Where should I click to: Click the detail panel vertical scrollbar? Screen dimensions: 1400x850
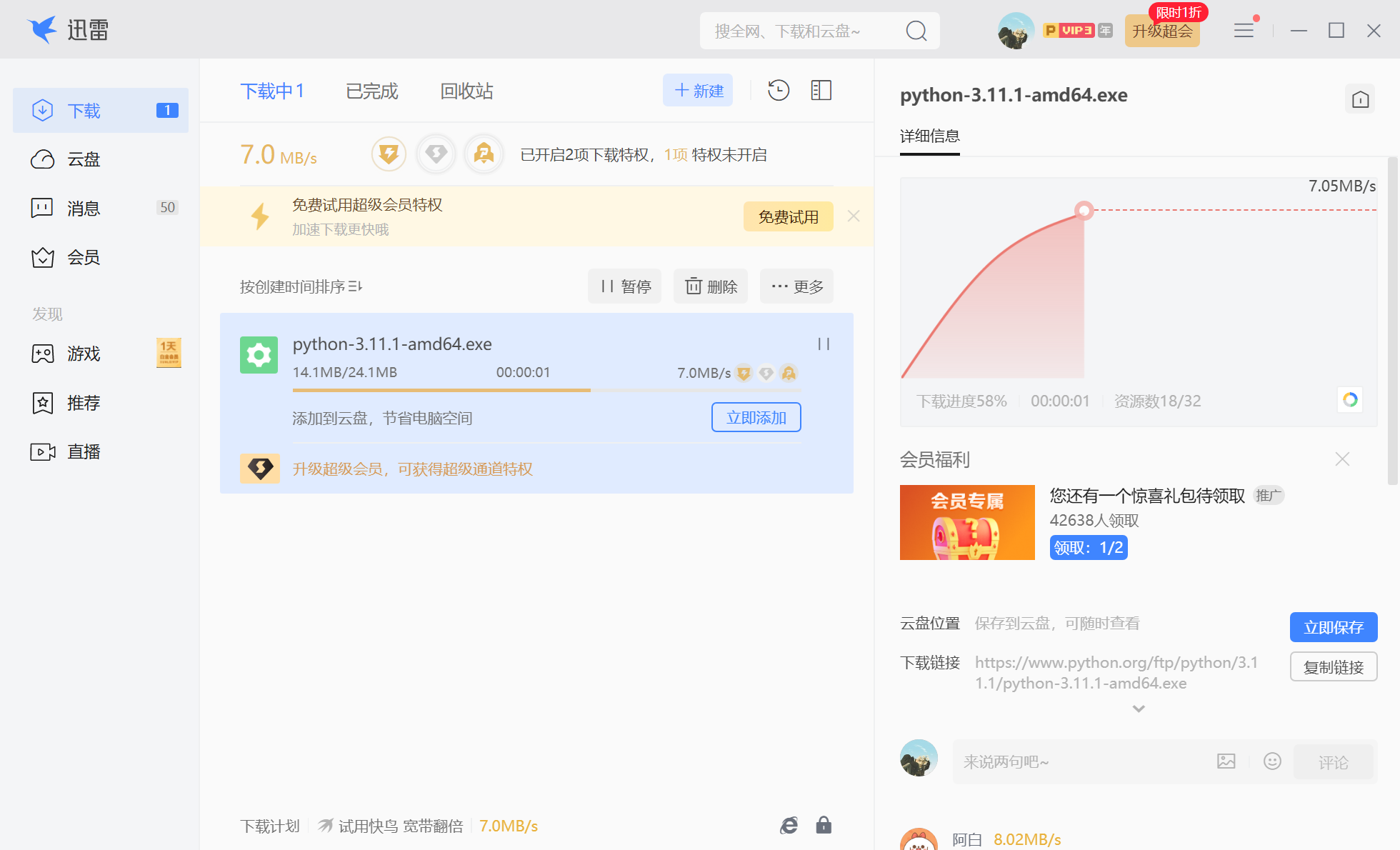(1391, 321)
